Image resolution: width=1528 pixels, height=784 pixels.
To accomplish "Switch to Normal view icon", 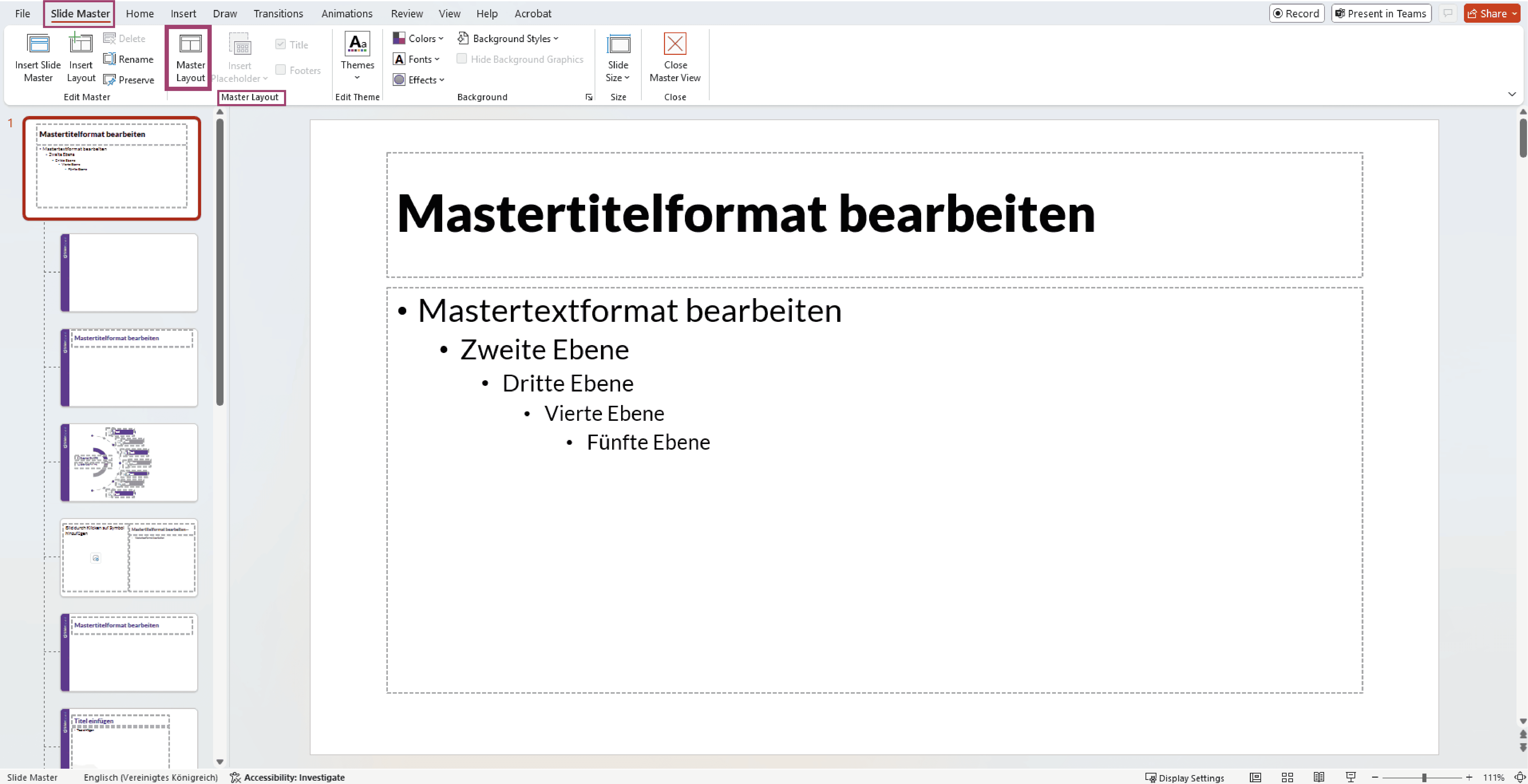I will [1255, 777].
